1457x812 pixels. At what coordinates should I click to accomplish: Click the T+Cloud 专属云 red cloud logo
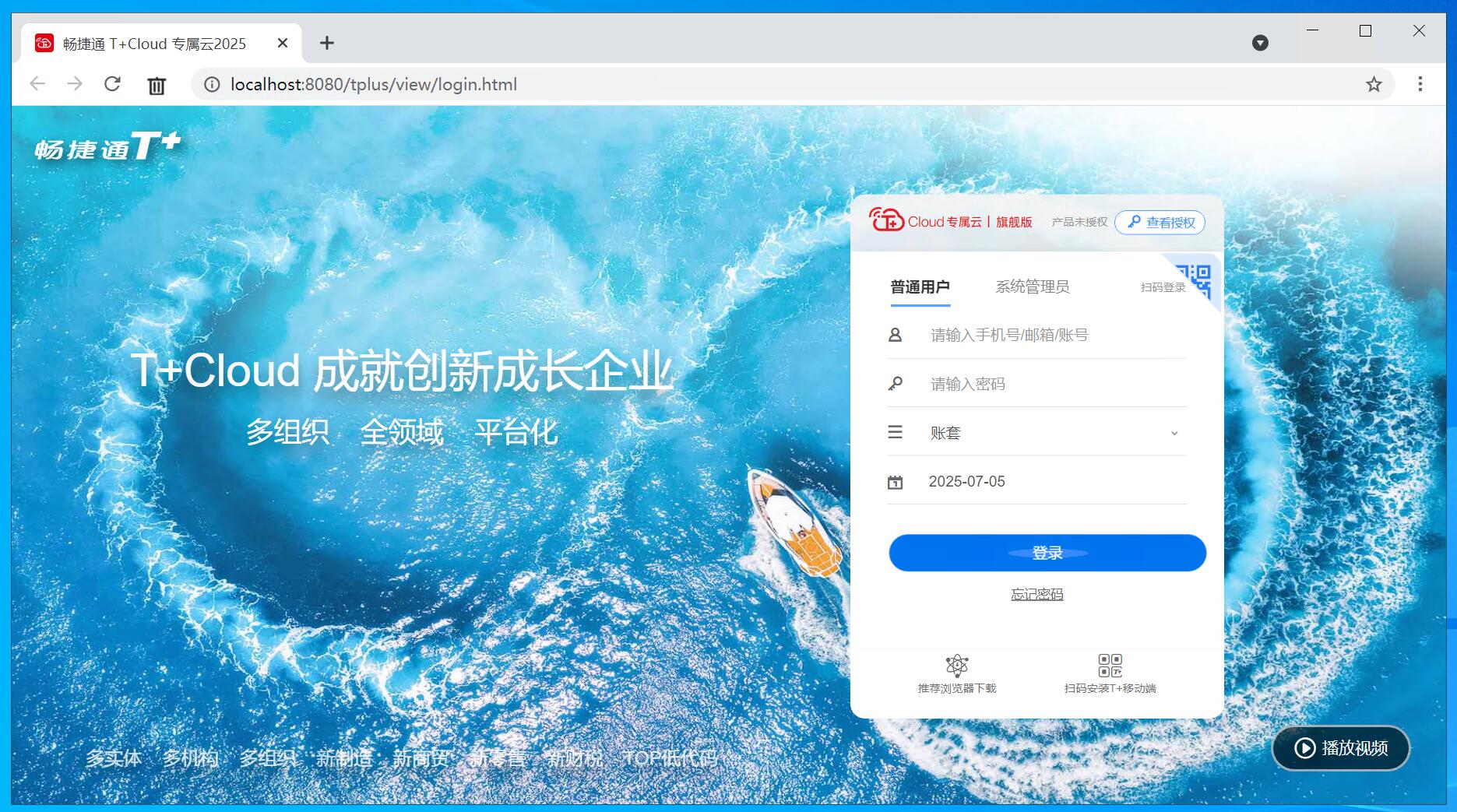[x=887, y=220]
